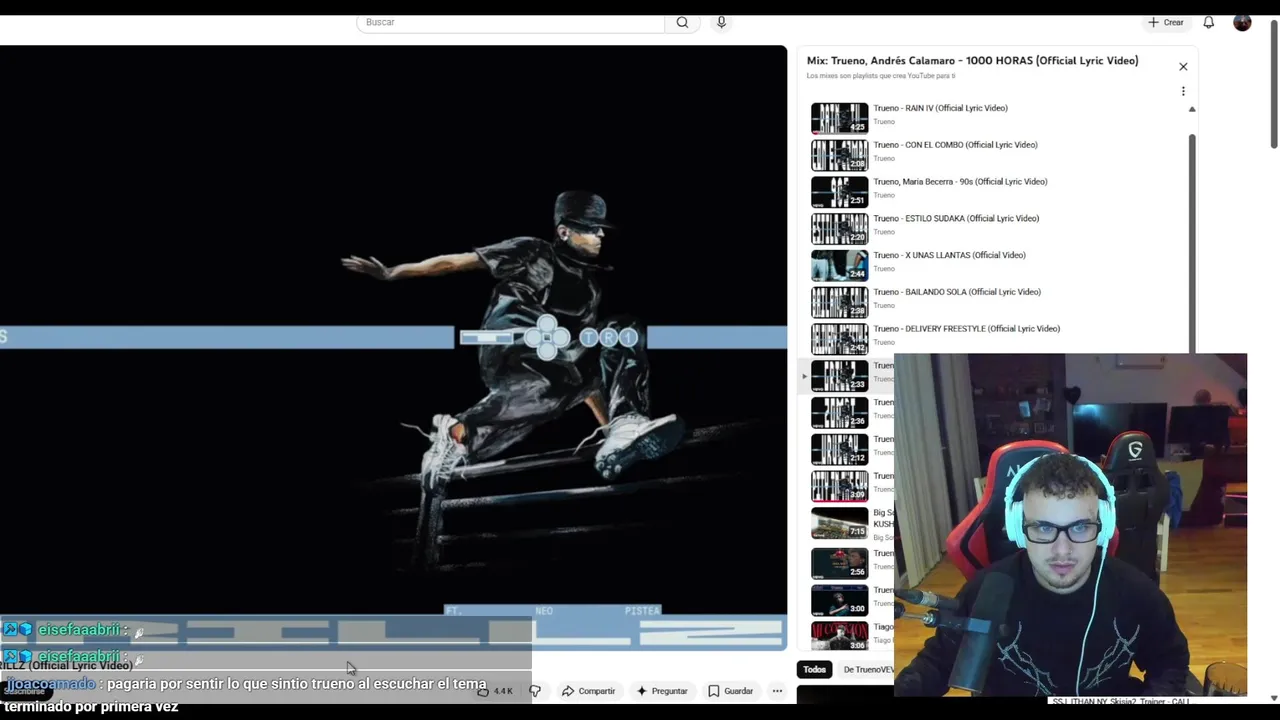Activate voice search microphone icon

coord(721,22)
